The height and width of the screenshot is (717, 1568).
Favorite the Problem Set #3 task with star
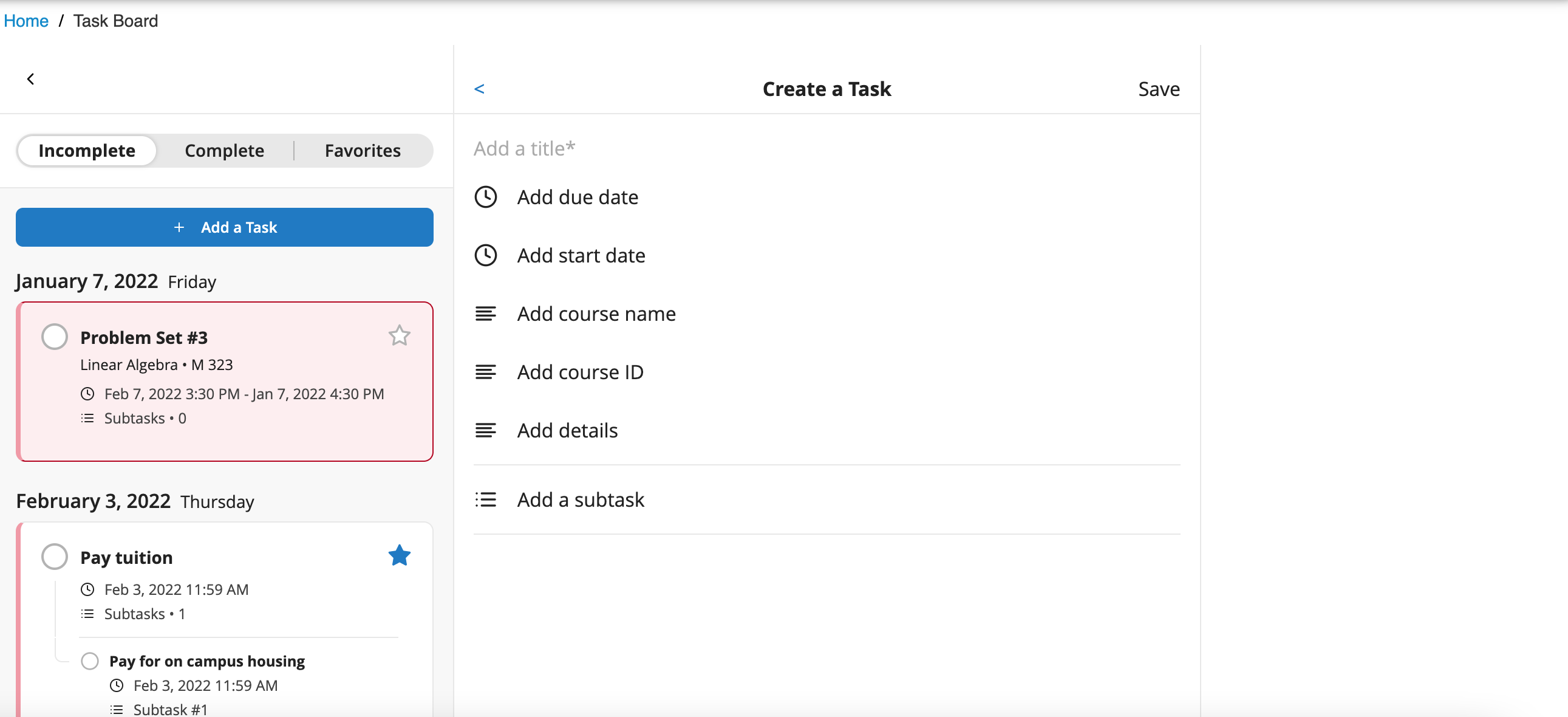(400, 335)
